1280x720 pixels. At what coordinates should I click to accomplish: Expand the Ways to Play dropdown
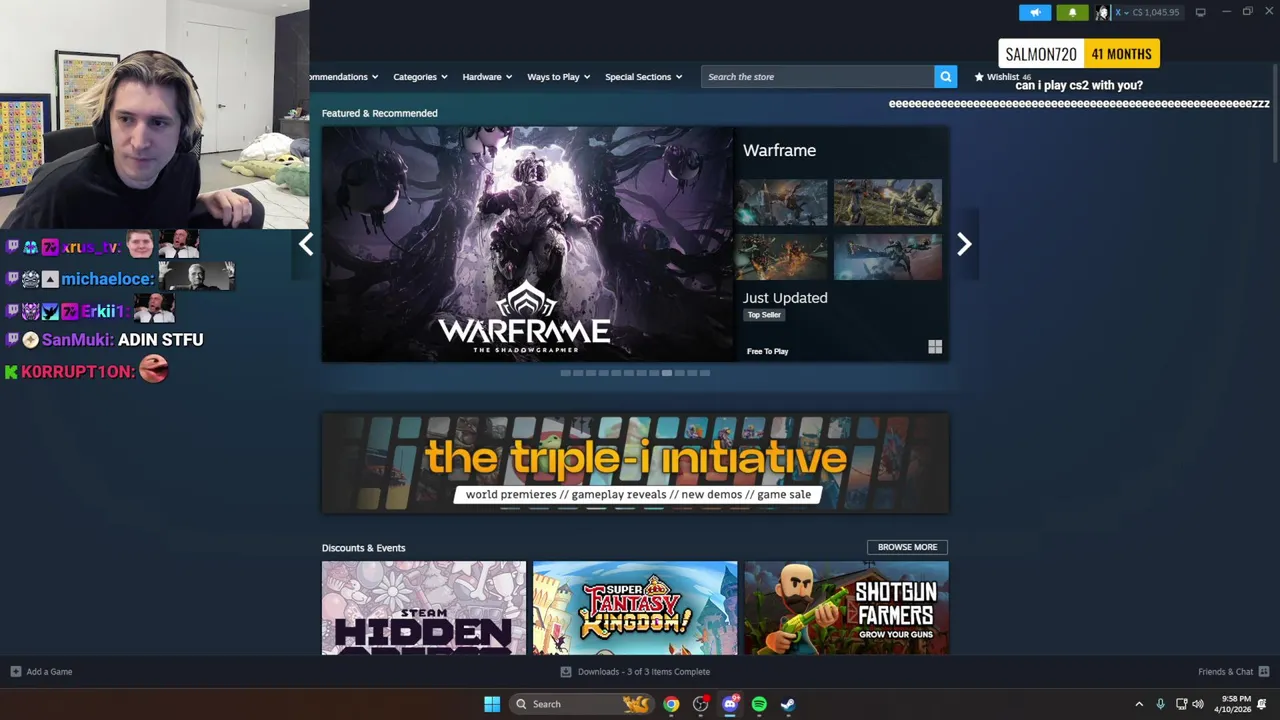point(559,77)
